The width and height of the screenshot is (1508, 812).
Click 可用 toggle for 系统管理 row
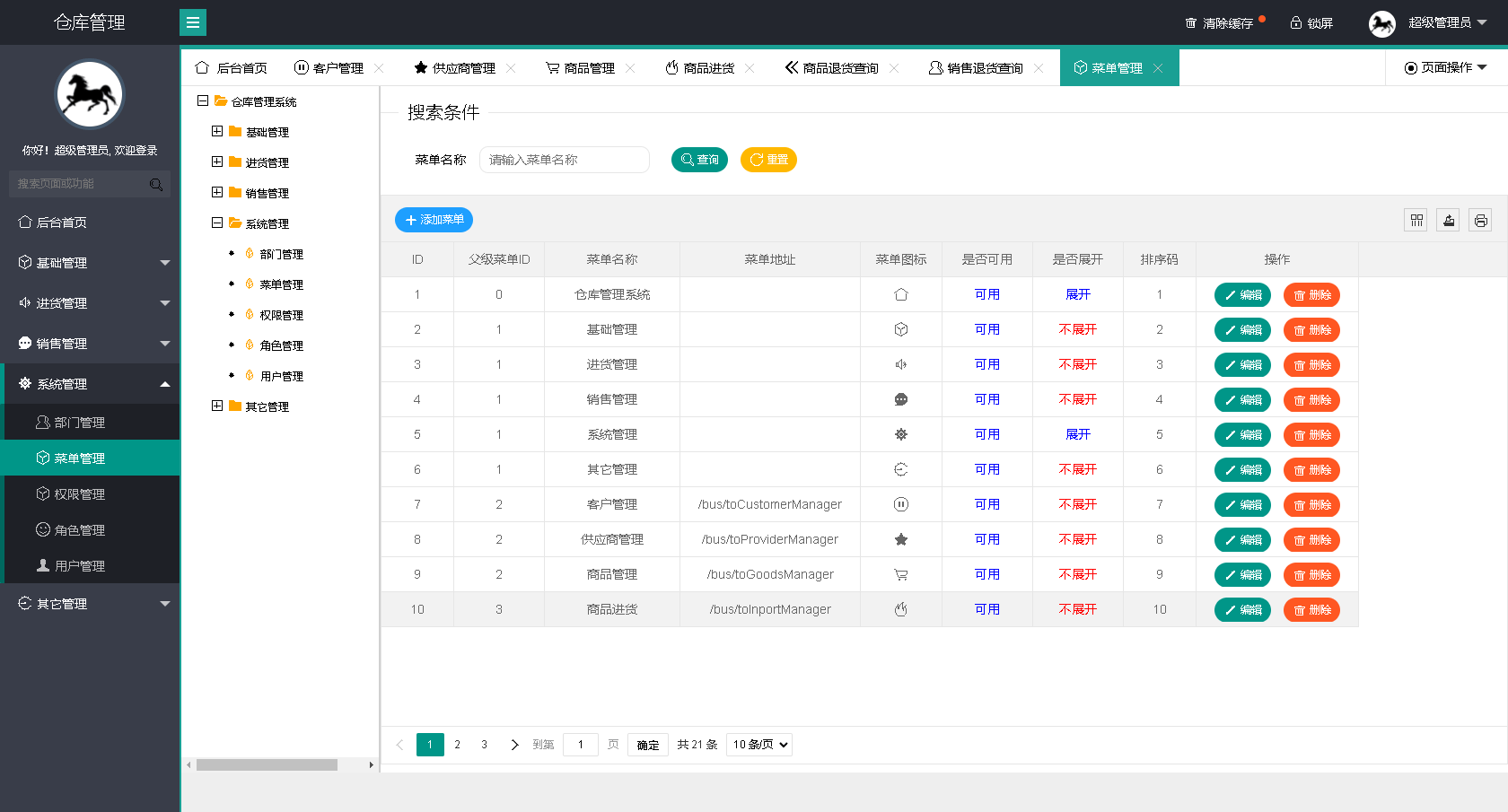pos(986,434)
